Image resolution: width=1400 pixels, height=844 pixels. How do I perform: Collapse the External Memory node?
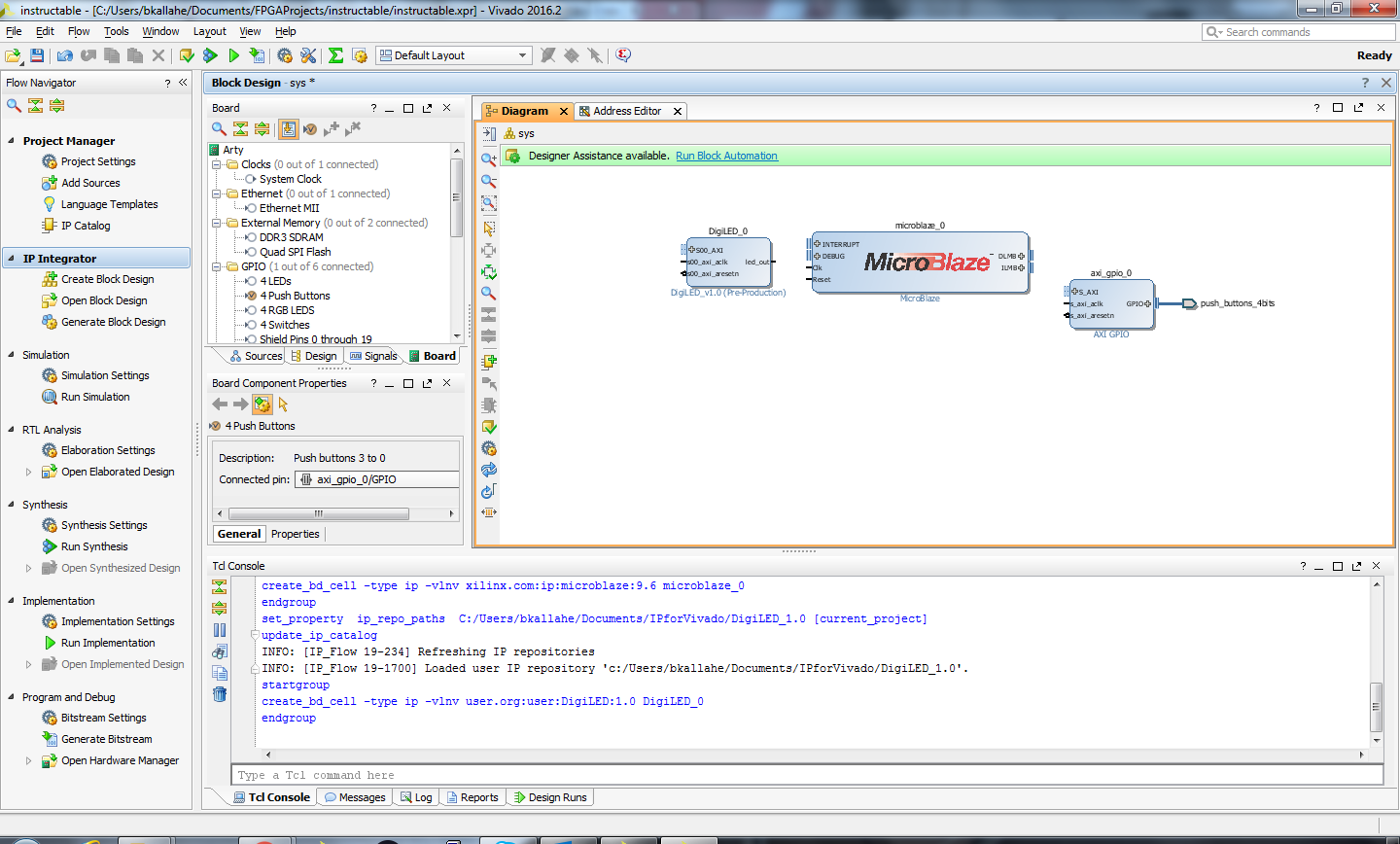tap(217, 223)
